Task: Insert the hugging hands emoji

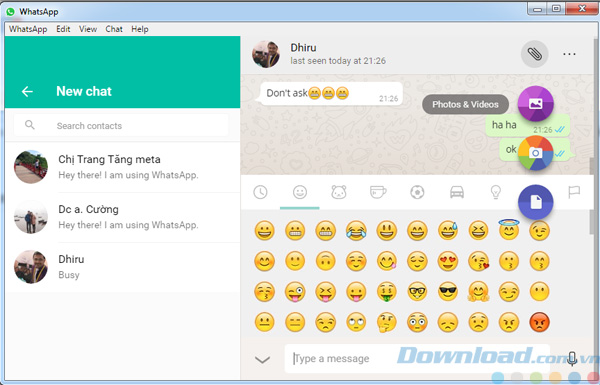Action: pos(478,292)
